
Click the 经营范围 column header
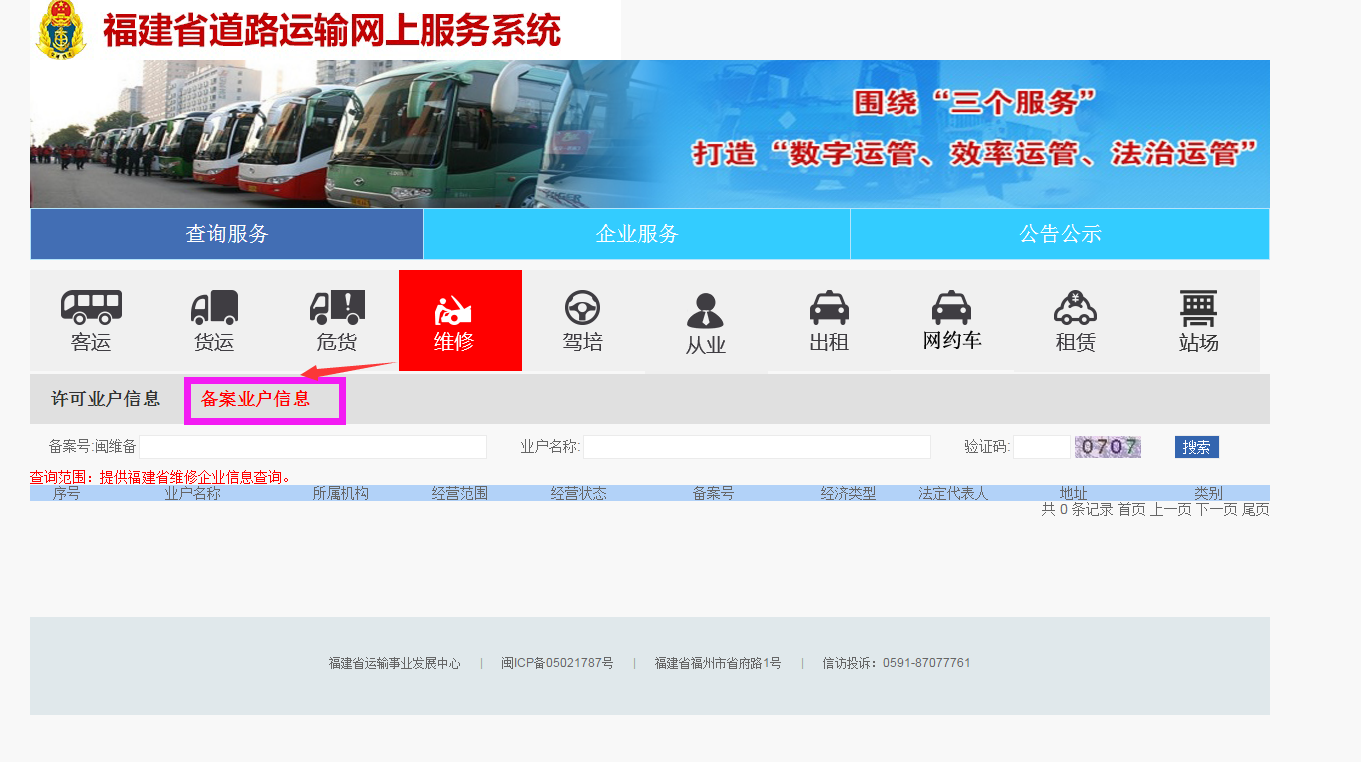coord(460,493)
